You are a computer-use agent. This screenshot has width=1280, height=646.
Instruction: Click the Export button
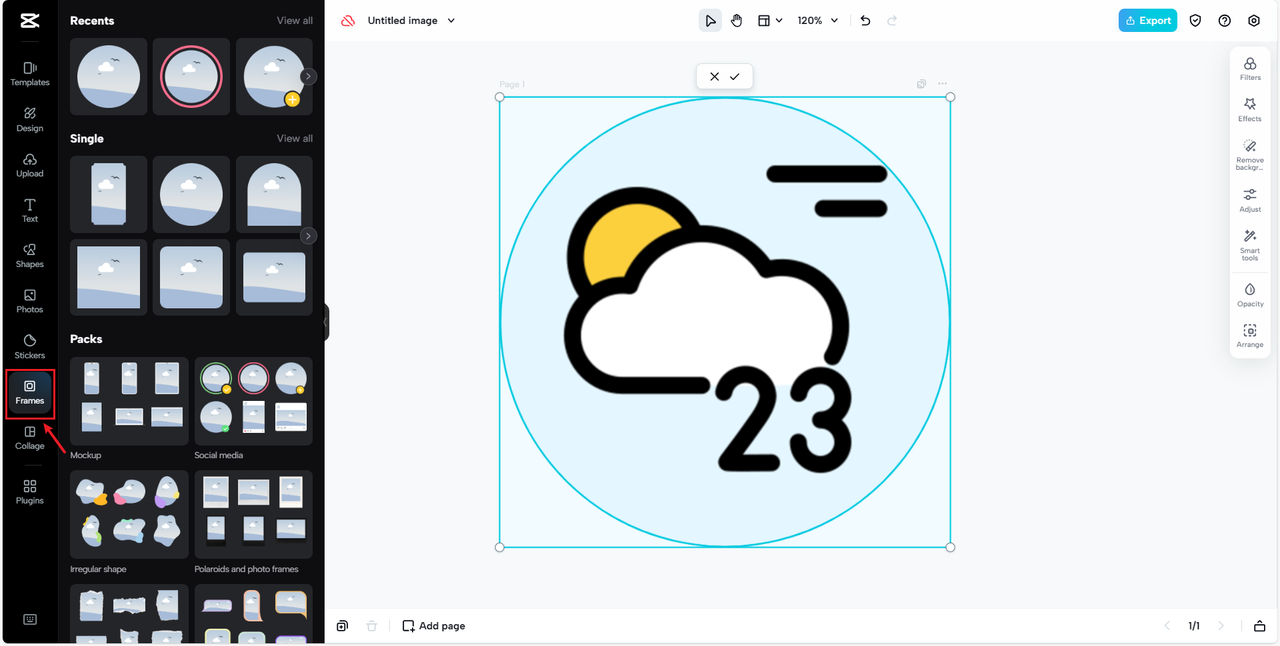coord(1148,20)
